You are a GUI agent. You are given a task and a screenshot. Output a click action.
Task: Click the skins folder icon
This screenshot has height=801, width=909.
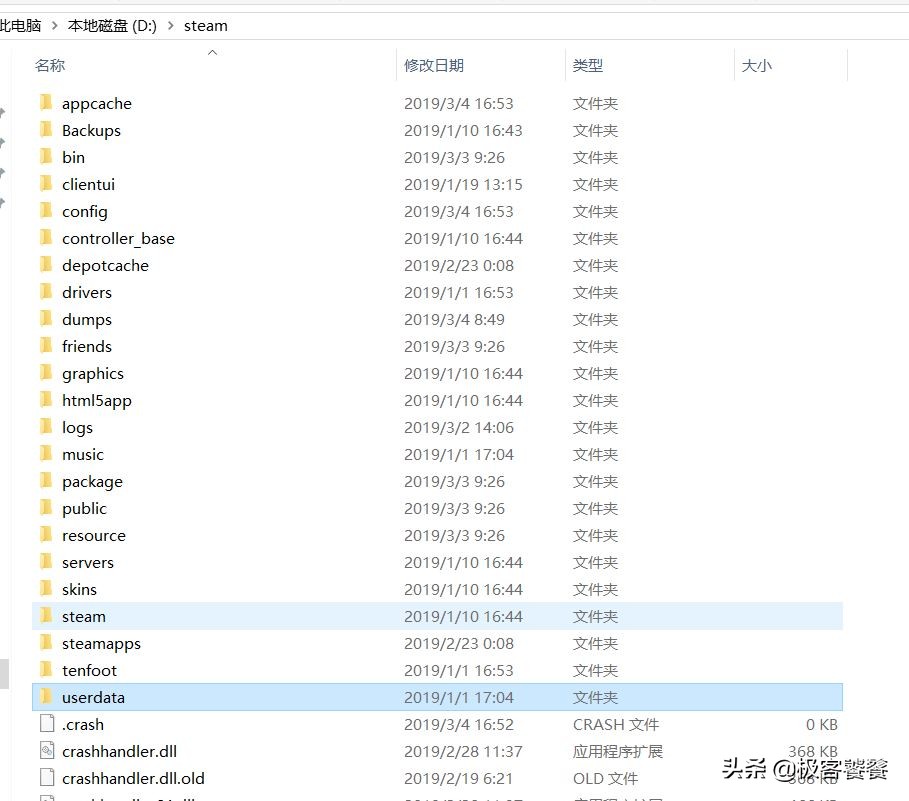(46, 589)
